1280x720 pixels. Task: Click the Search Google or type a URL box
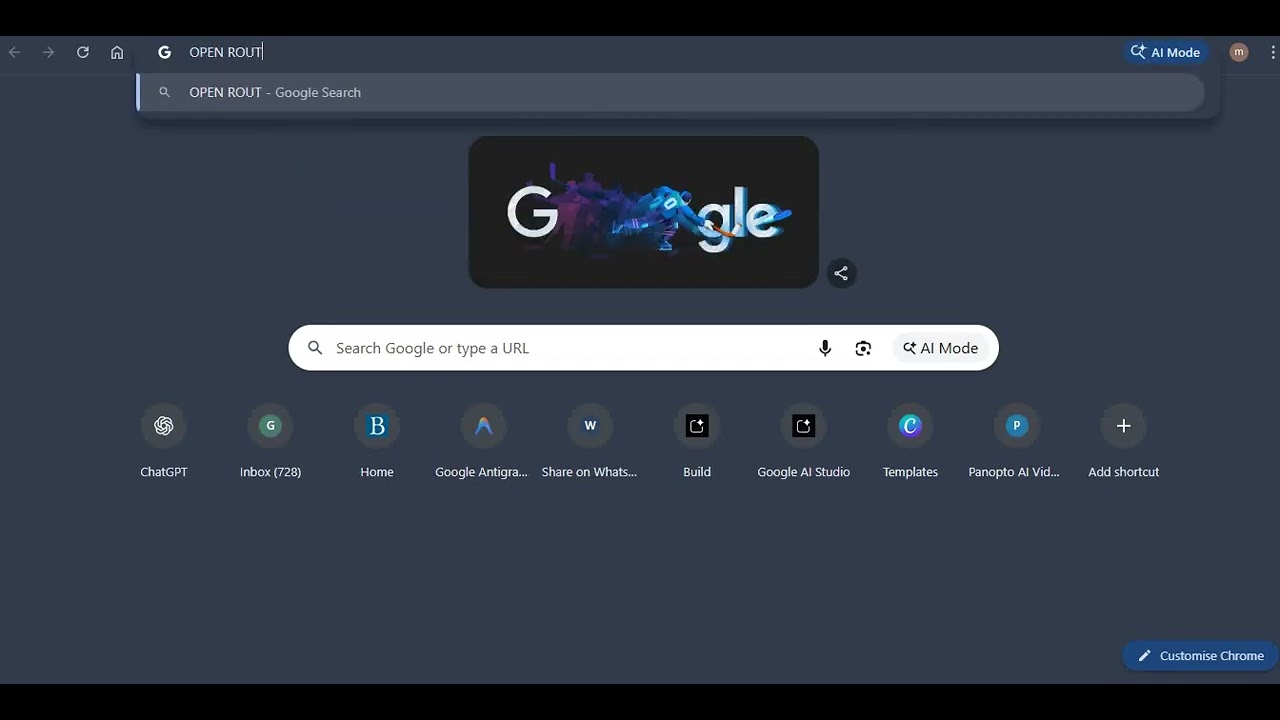coord(643,348)
